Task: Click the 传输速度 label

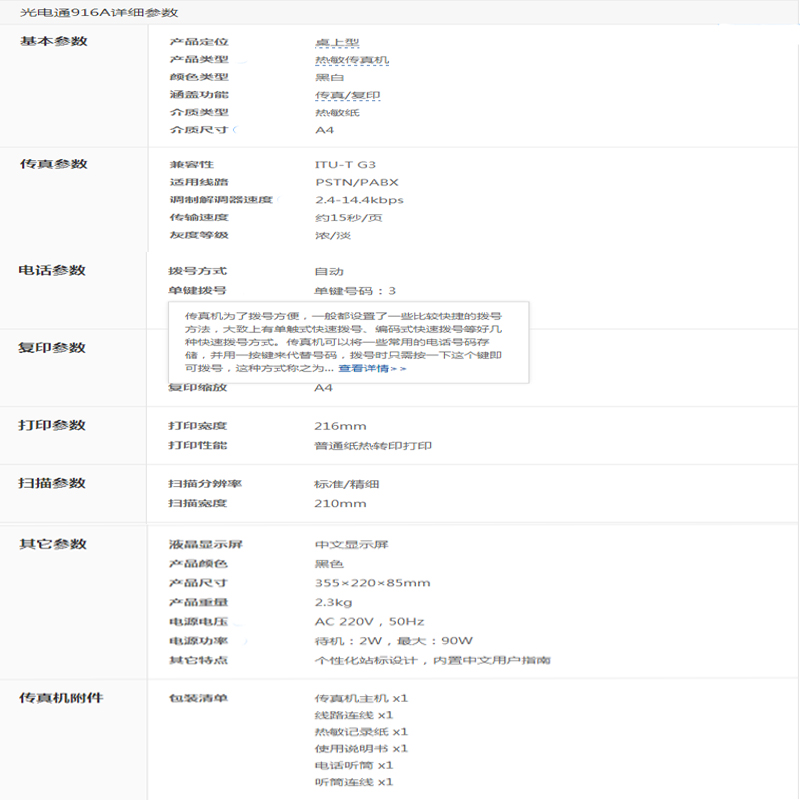Action: pos(199,217)
